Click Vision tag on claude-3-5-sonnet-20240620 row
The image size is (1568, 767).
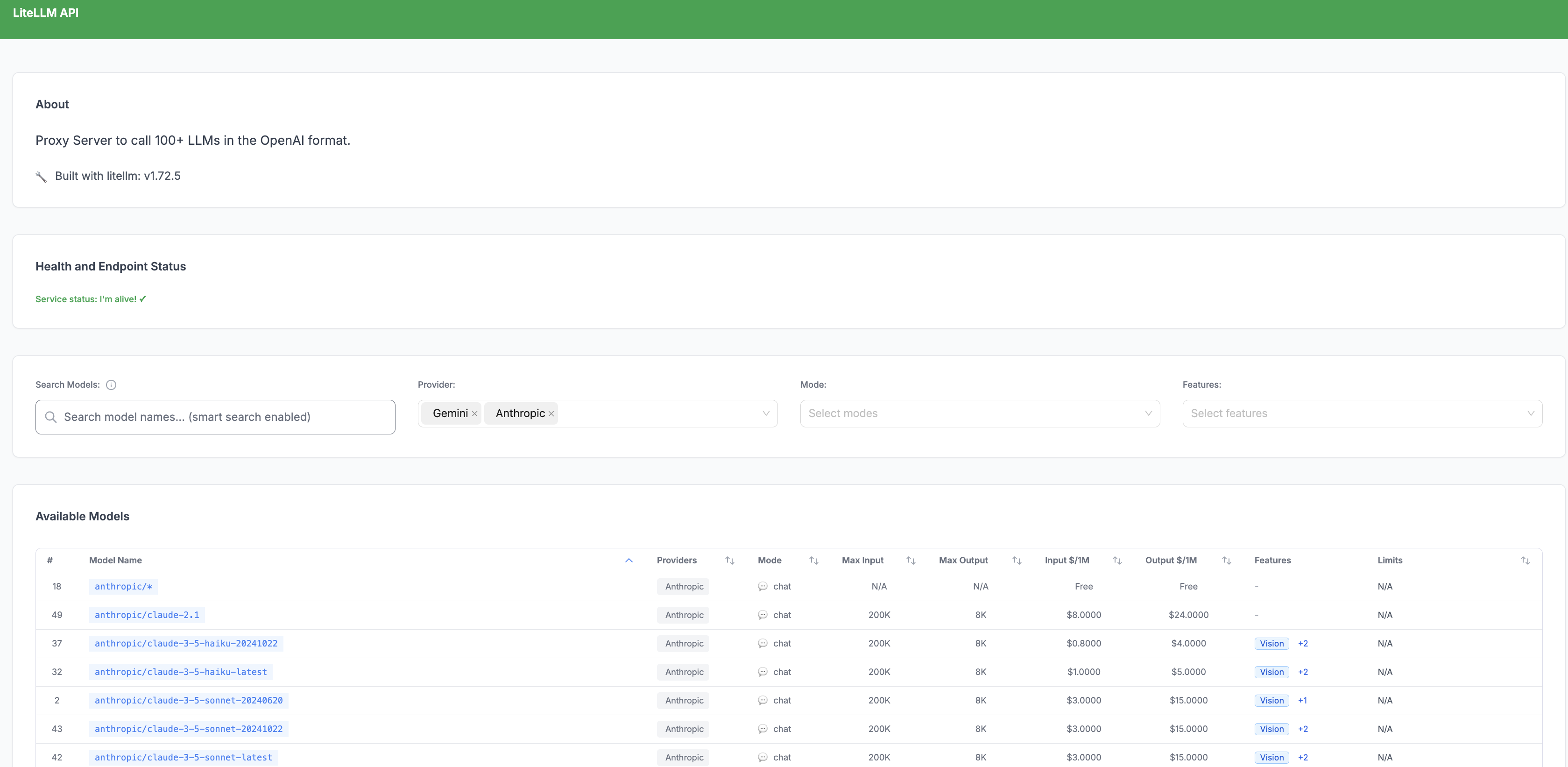(1271, 701)
